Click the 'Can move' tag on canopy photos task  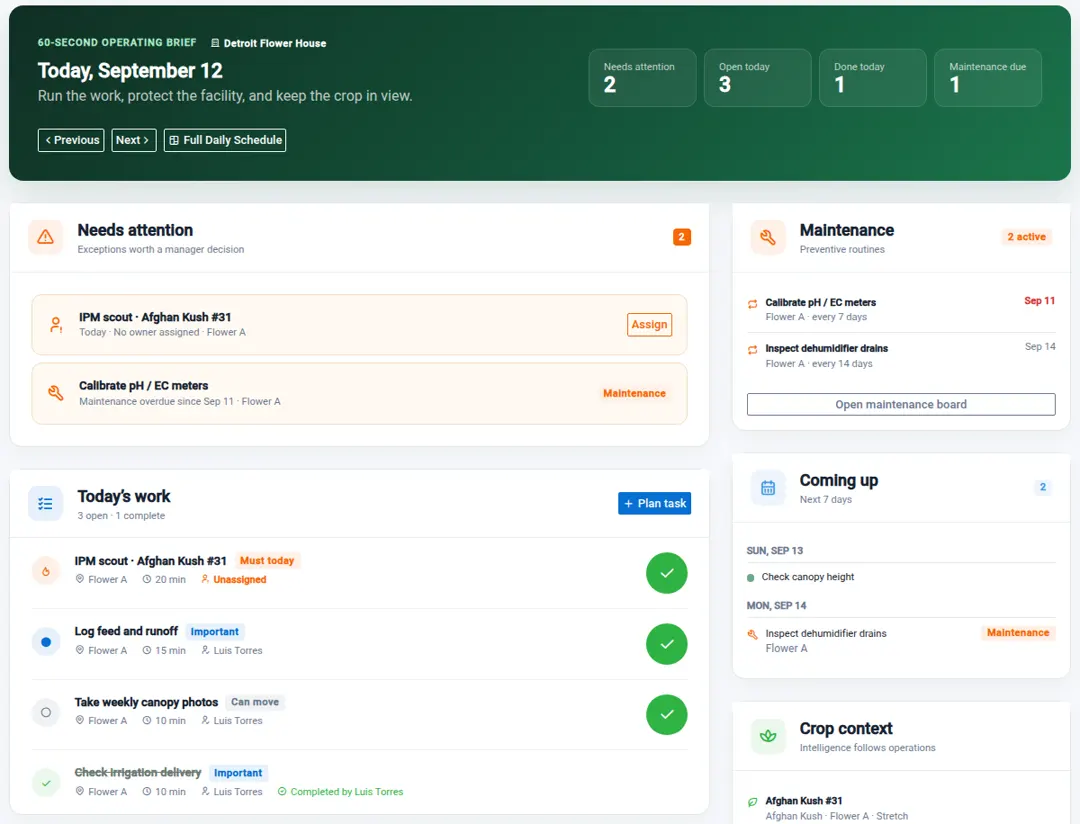point(255,702)
